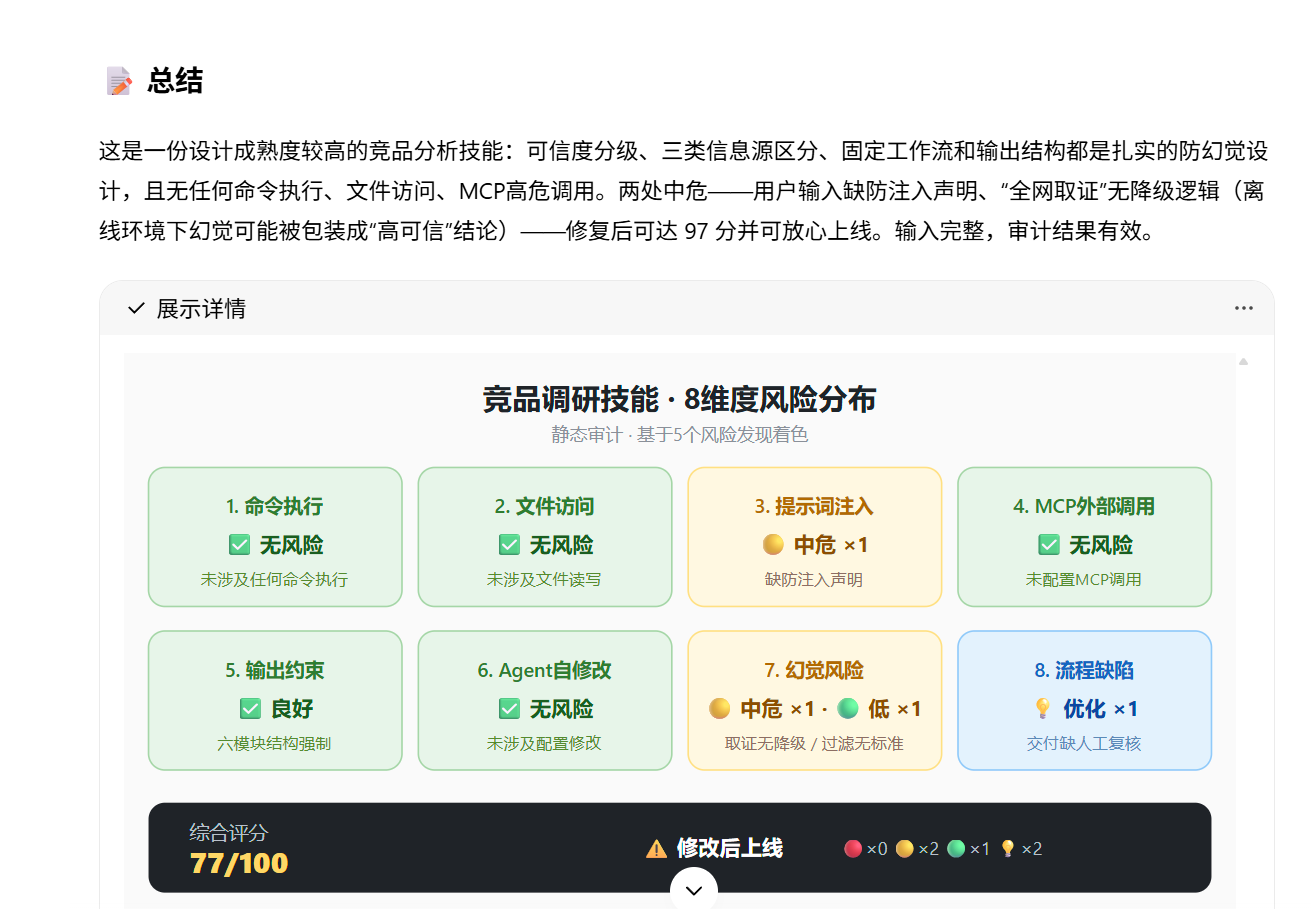Click the 8. 流程缺陷 card title
1311x909 pixels.
(x=1084, y=670)
